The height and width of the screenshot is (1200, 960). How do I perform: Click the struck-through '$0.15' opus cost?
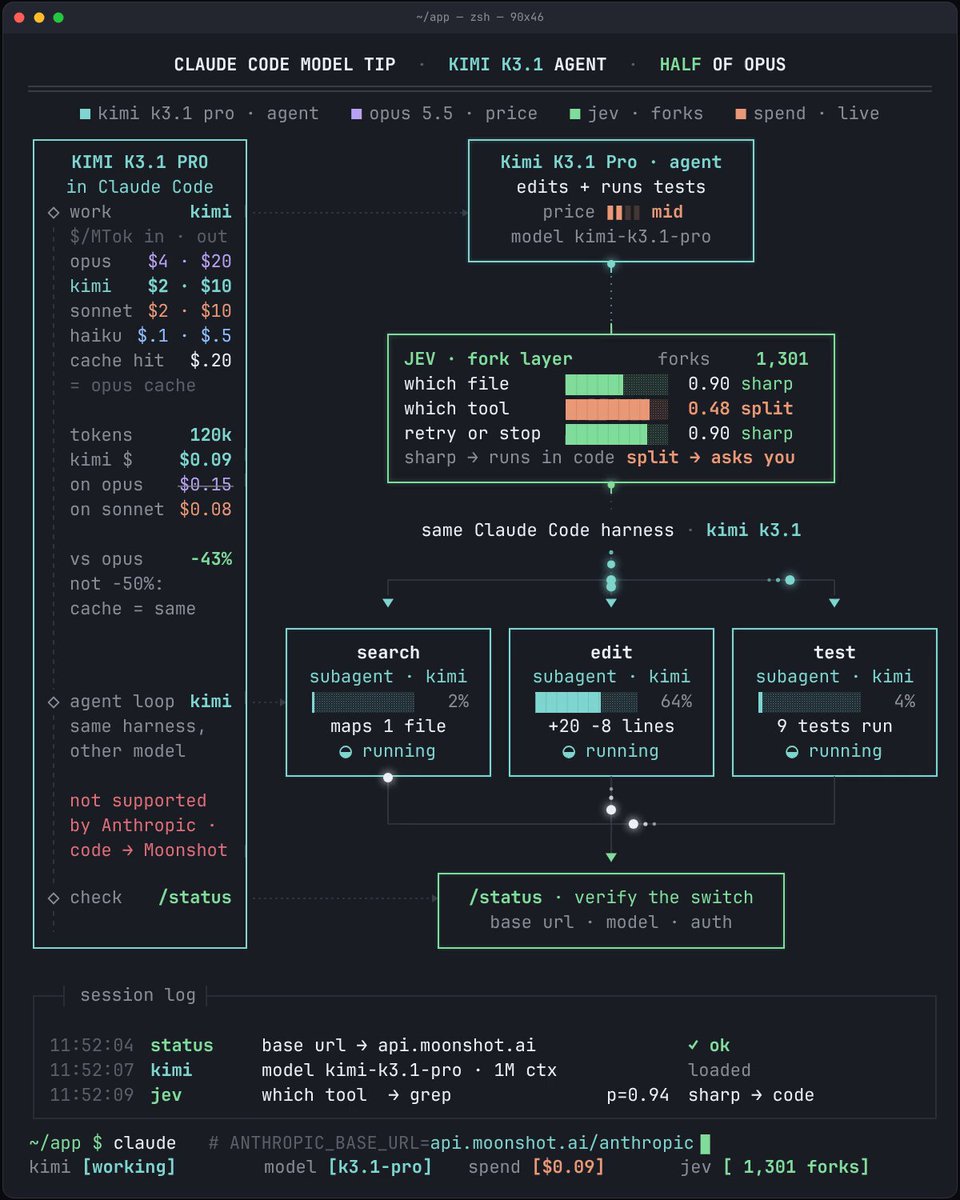point(205,485)
